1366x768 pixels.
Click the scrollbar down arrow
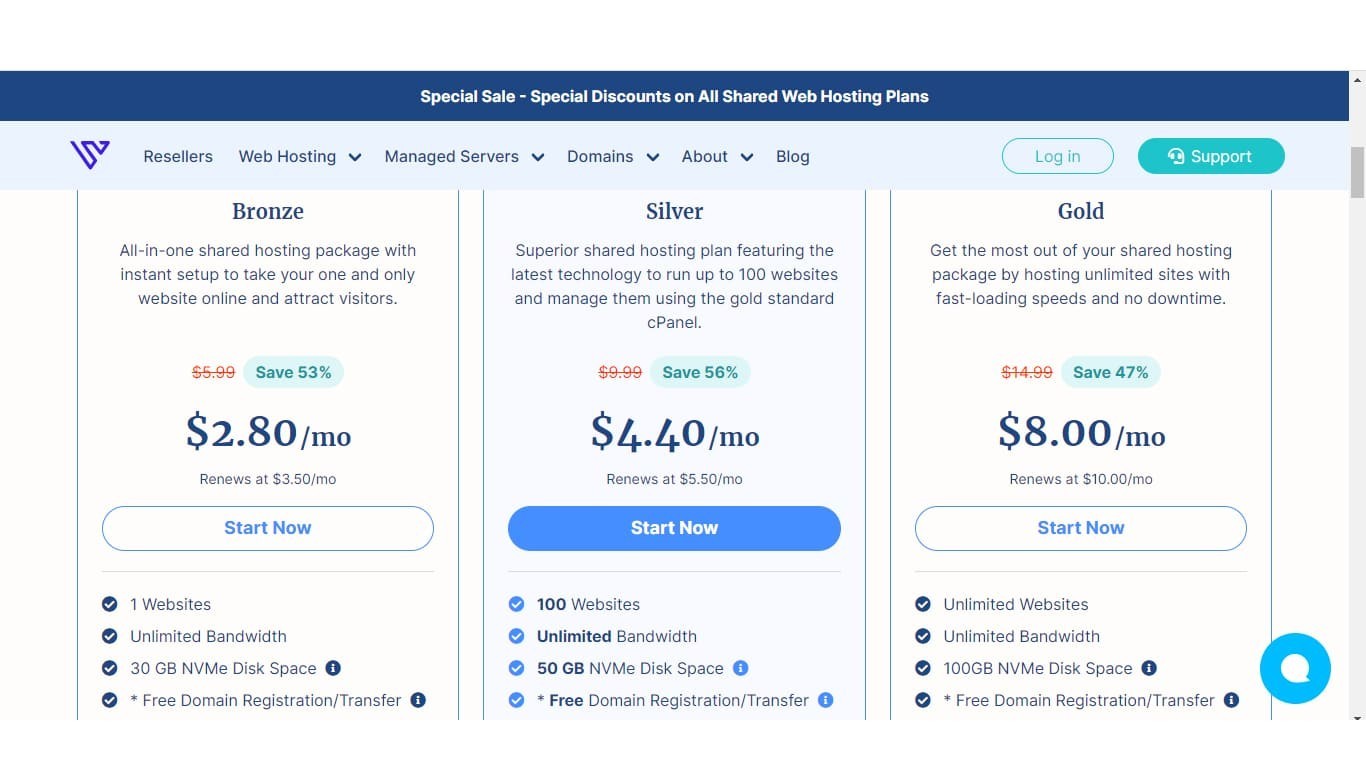pyautogui.click(x=1357, y=715)
